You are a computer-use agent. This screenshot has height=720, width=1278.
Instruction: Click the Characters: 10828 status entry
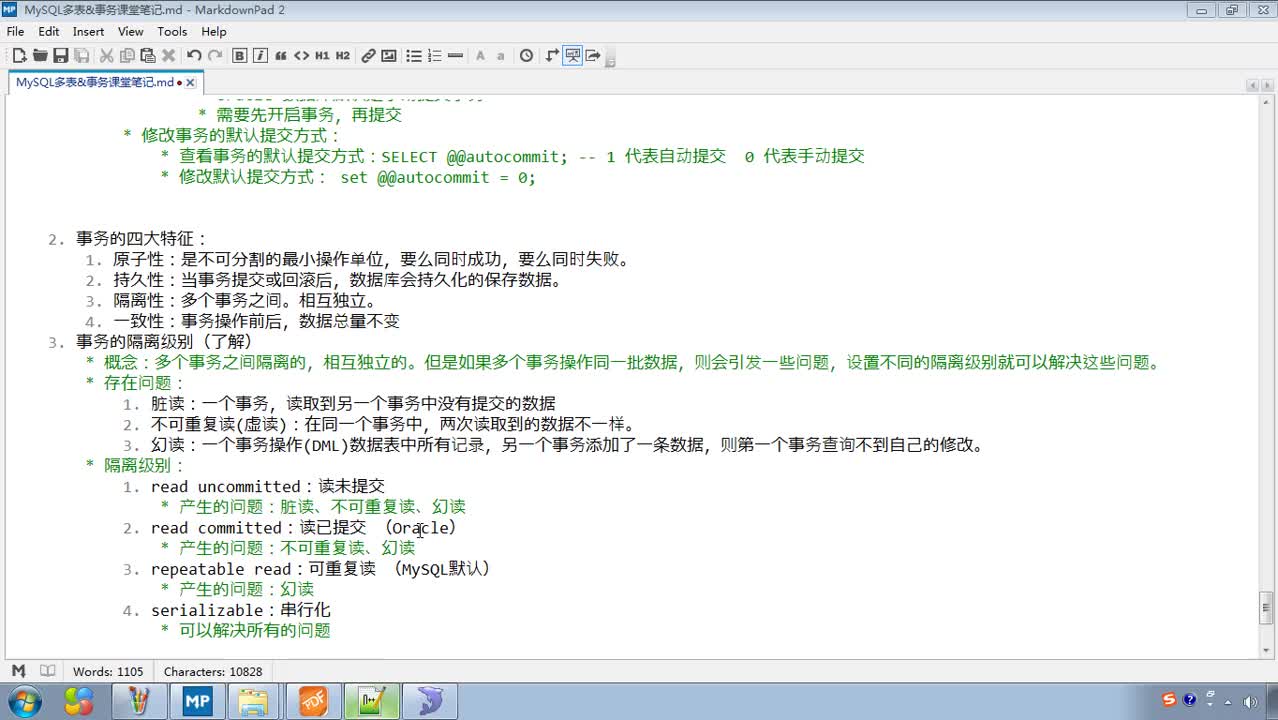[213, 672]
